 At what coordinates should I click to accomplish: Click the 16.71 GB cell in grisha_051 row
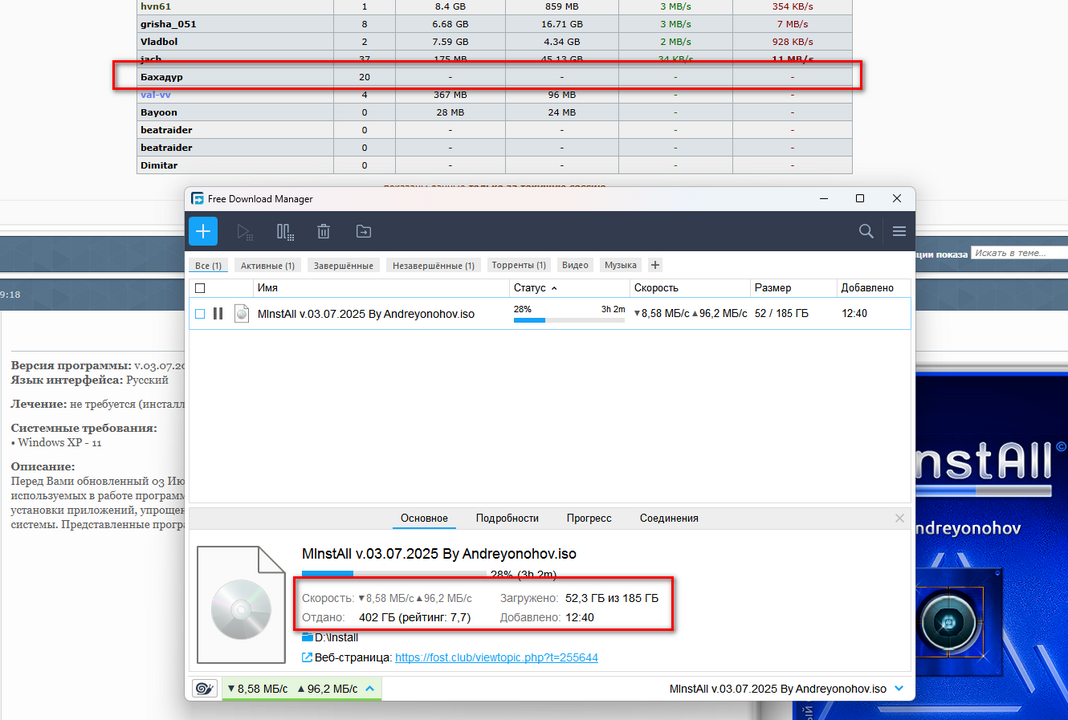point(562,24)
